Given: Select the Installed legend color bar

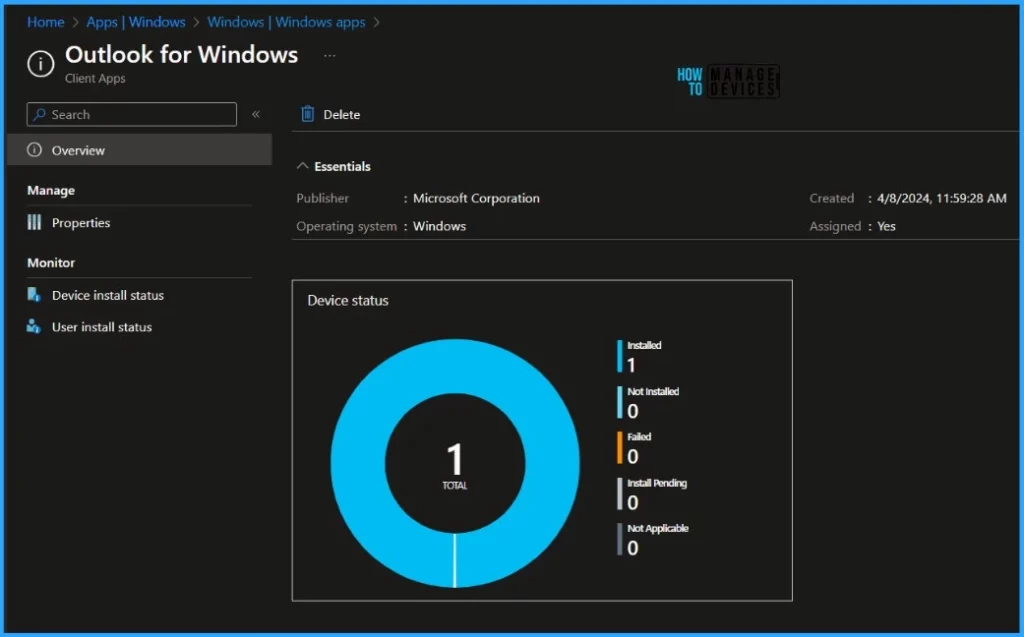Looking at the screenshot, I should 620,356.
